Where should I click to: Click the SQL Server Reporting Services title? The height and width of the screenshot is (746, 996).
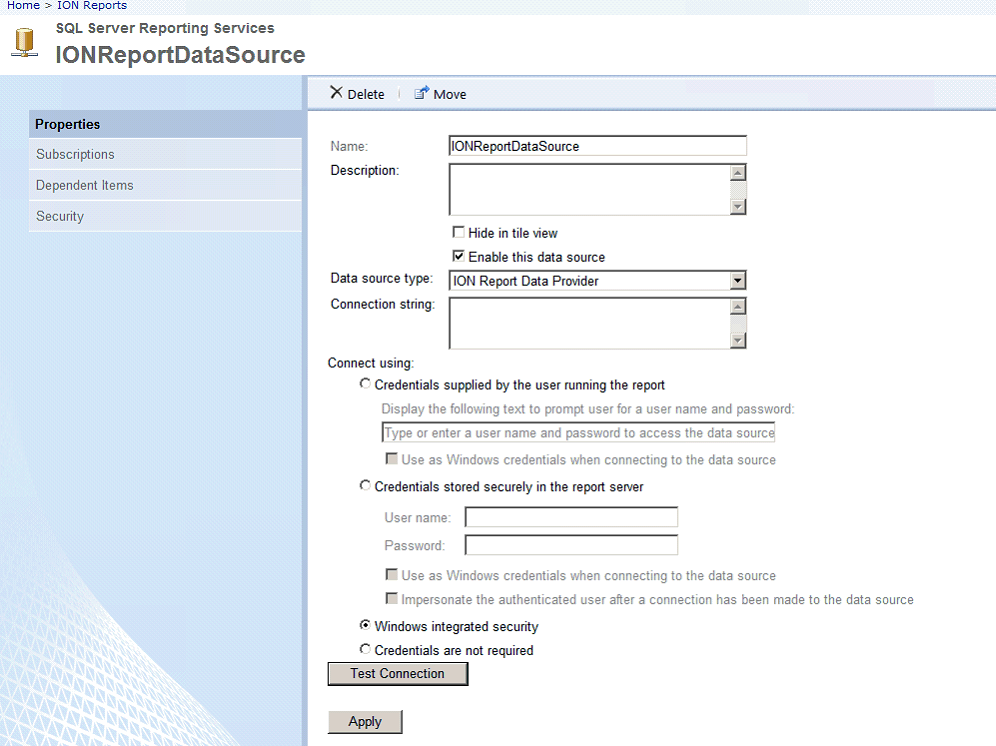165,28
